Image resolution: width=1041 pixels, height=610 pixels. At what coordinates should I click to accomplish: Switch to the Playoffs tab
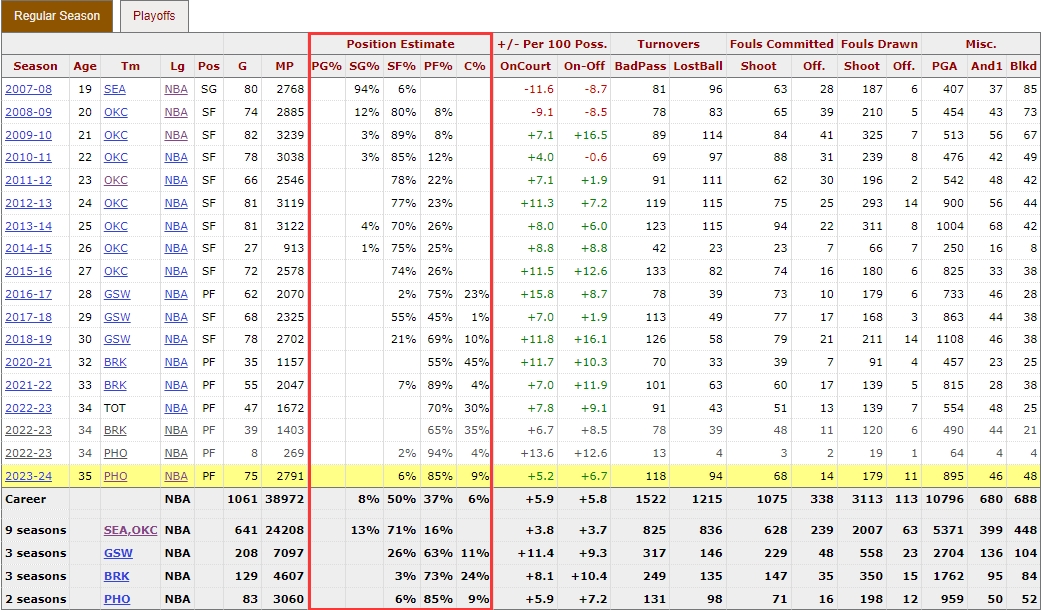pos(154,16)
